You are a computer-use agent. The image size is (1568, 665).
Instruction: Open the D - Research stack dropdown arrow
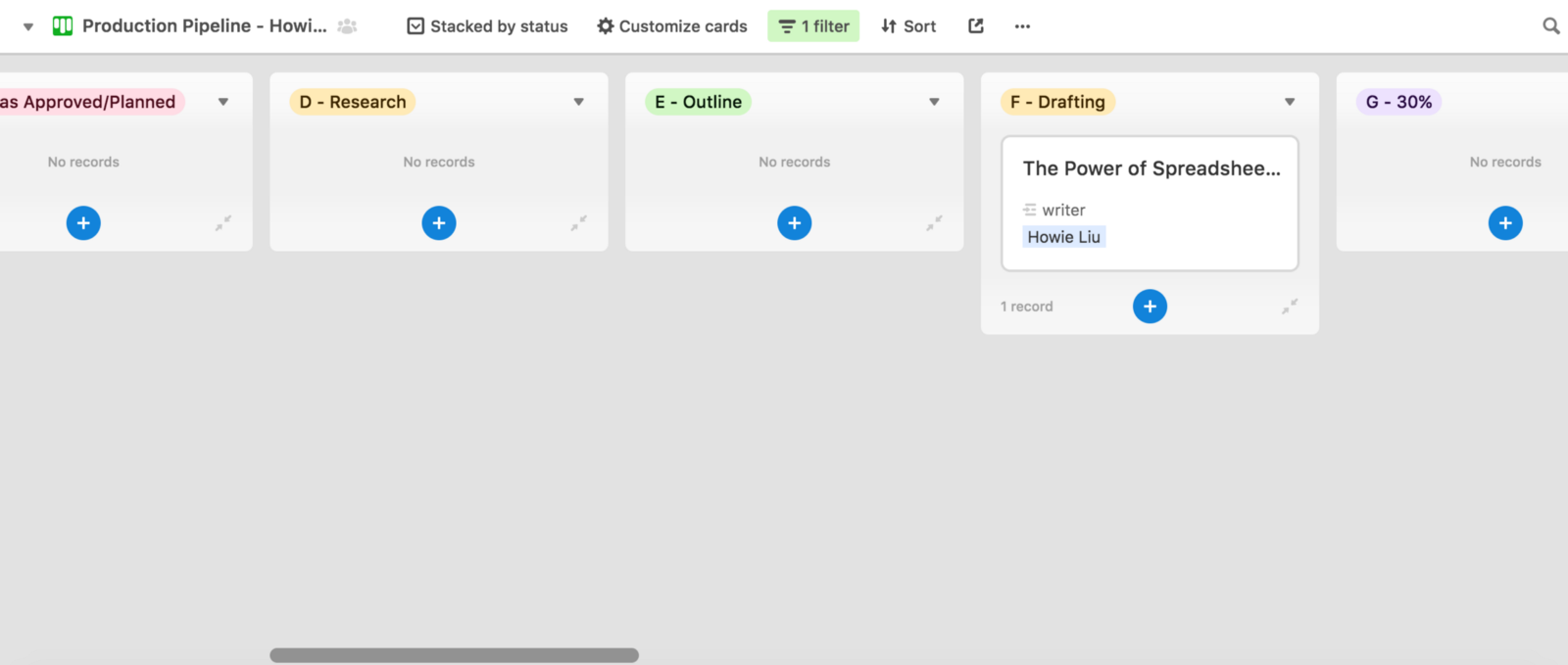click(579, 102)
